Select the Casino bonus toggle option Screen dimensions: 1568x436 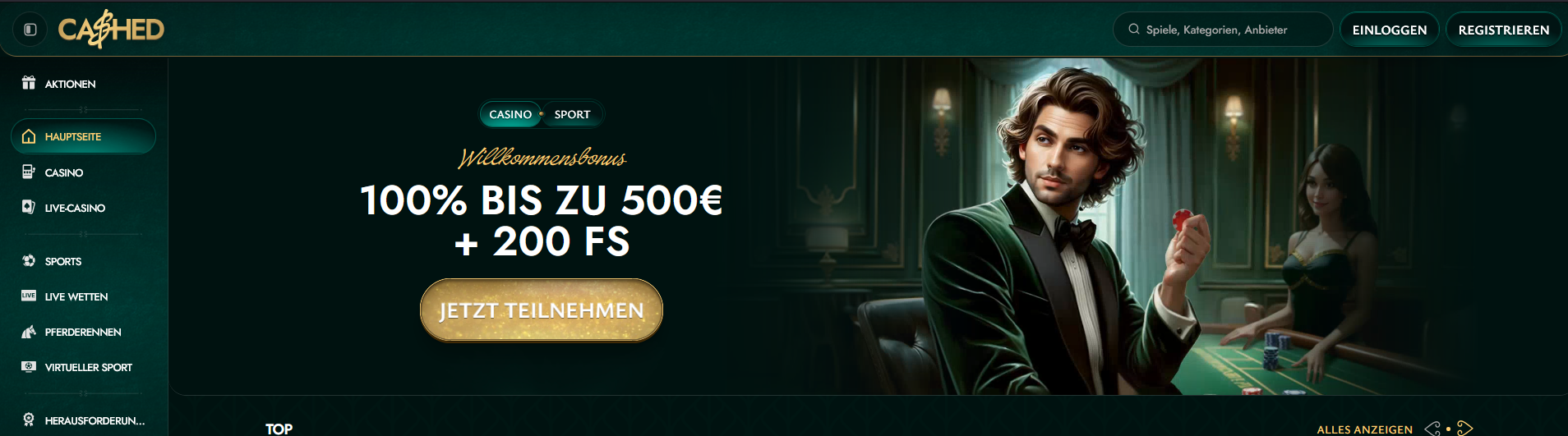click(x=510, y=114)
